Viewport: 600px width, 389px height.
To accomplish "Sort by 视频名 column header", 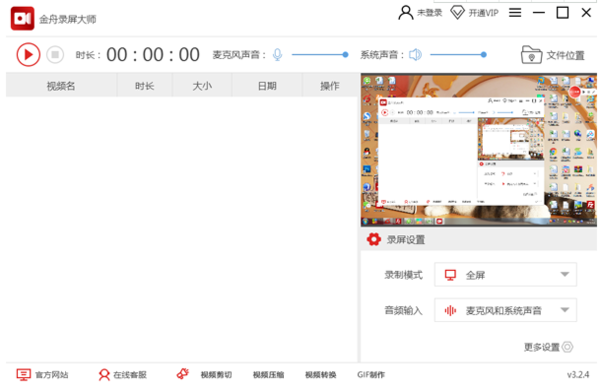I will point(61,86).
